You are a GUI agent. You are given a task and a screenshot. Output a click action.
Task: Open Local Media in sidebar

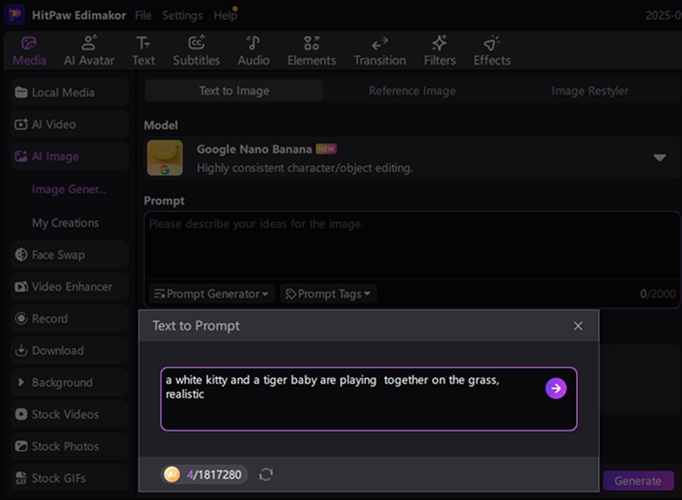(70, 92)
